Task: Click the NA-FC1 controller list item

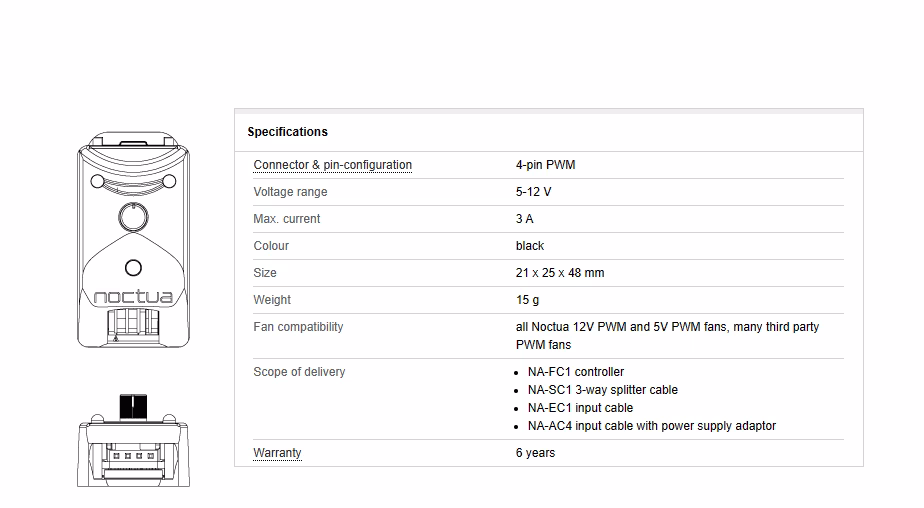Action: [x=576, y=372]
